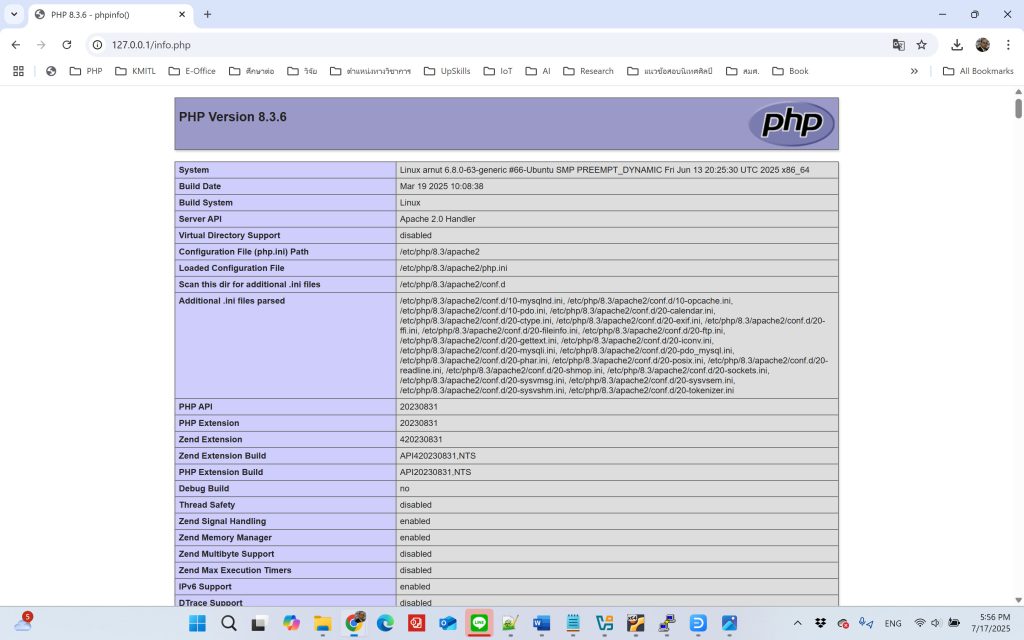Click the PHP logo in header
The width and height of the screenshot is (1024, 640).
791,124
